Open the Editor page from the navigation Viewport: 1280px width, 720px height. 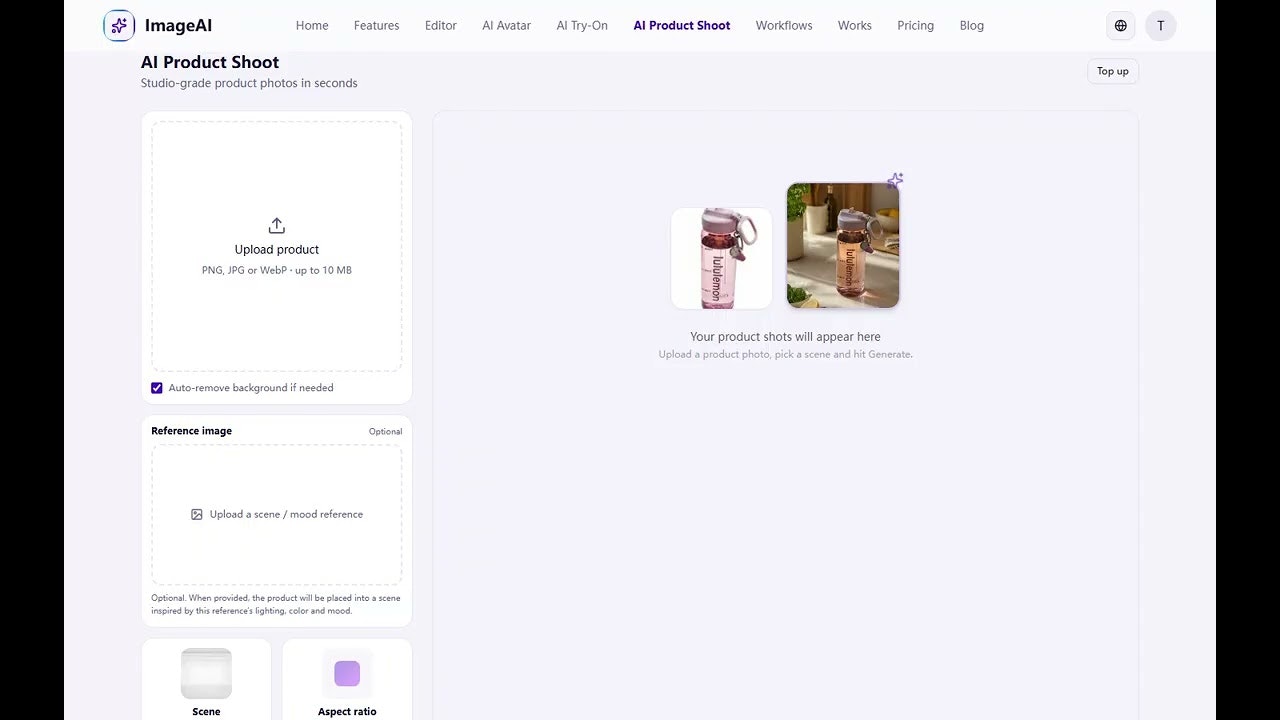[x=440, y=25]
